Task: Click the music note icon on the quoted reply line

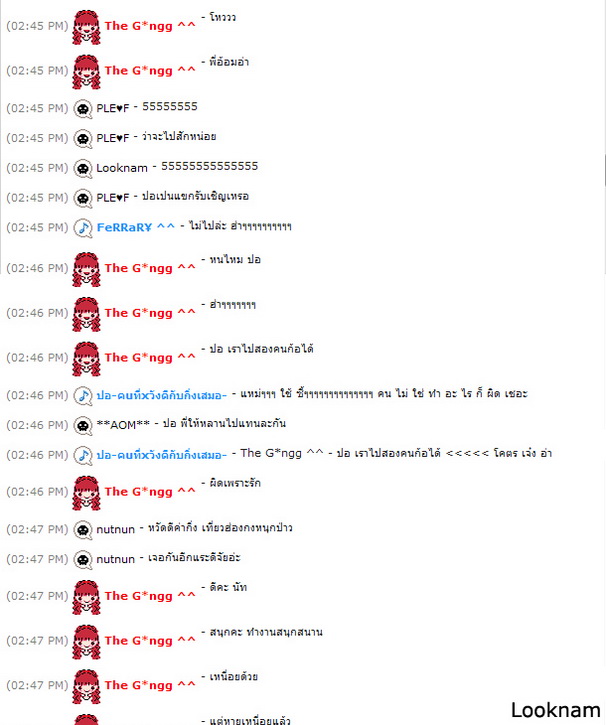Action: pos(83,455)
